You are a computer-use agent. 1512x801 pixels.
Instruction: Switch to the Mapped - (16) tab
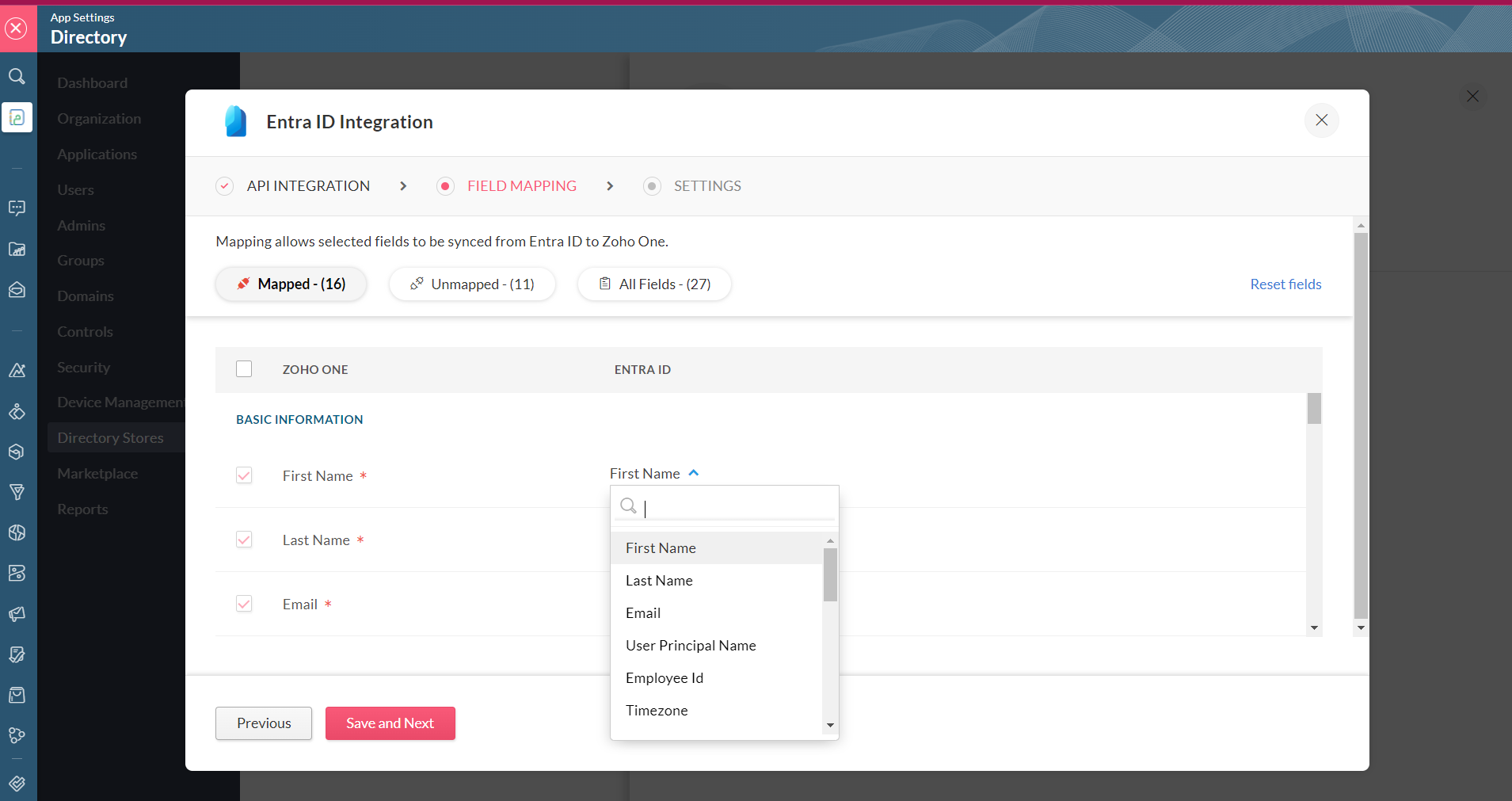tap(291, 284)
